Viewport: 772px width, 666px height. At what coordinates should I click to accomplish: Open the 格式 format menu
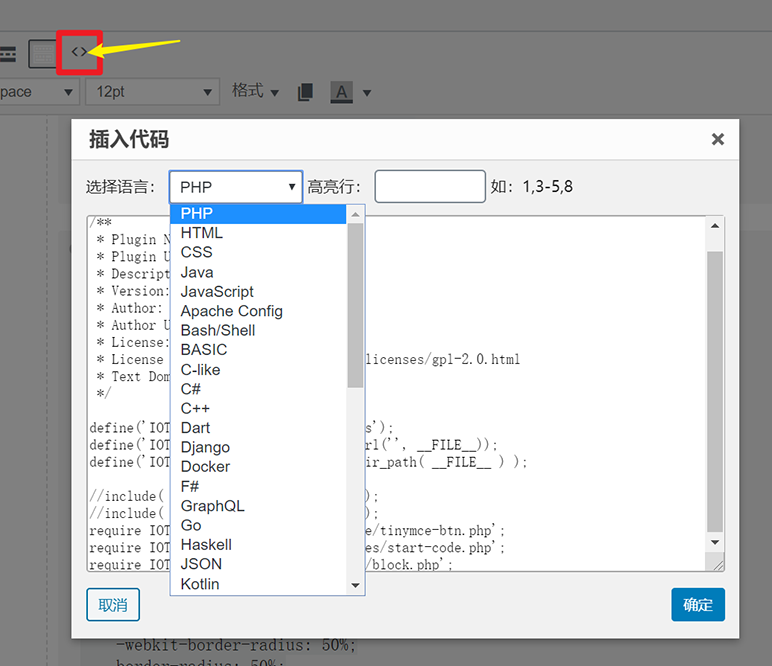point(255,91)
